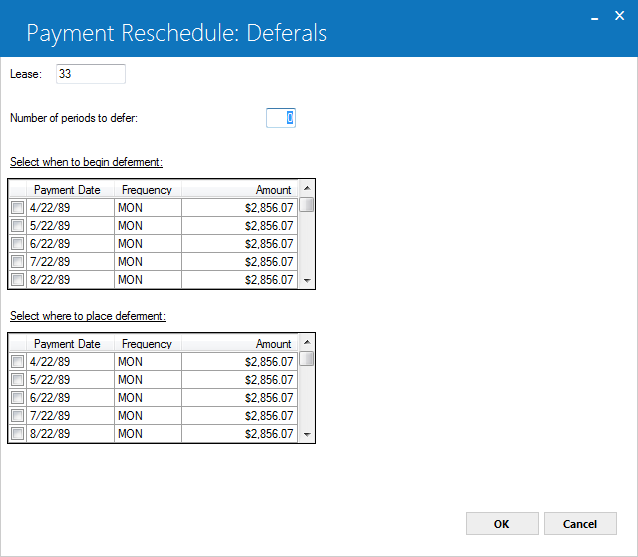
Task: Click up arrow of begin deferment scrollbar
Action: [307, 188]
